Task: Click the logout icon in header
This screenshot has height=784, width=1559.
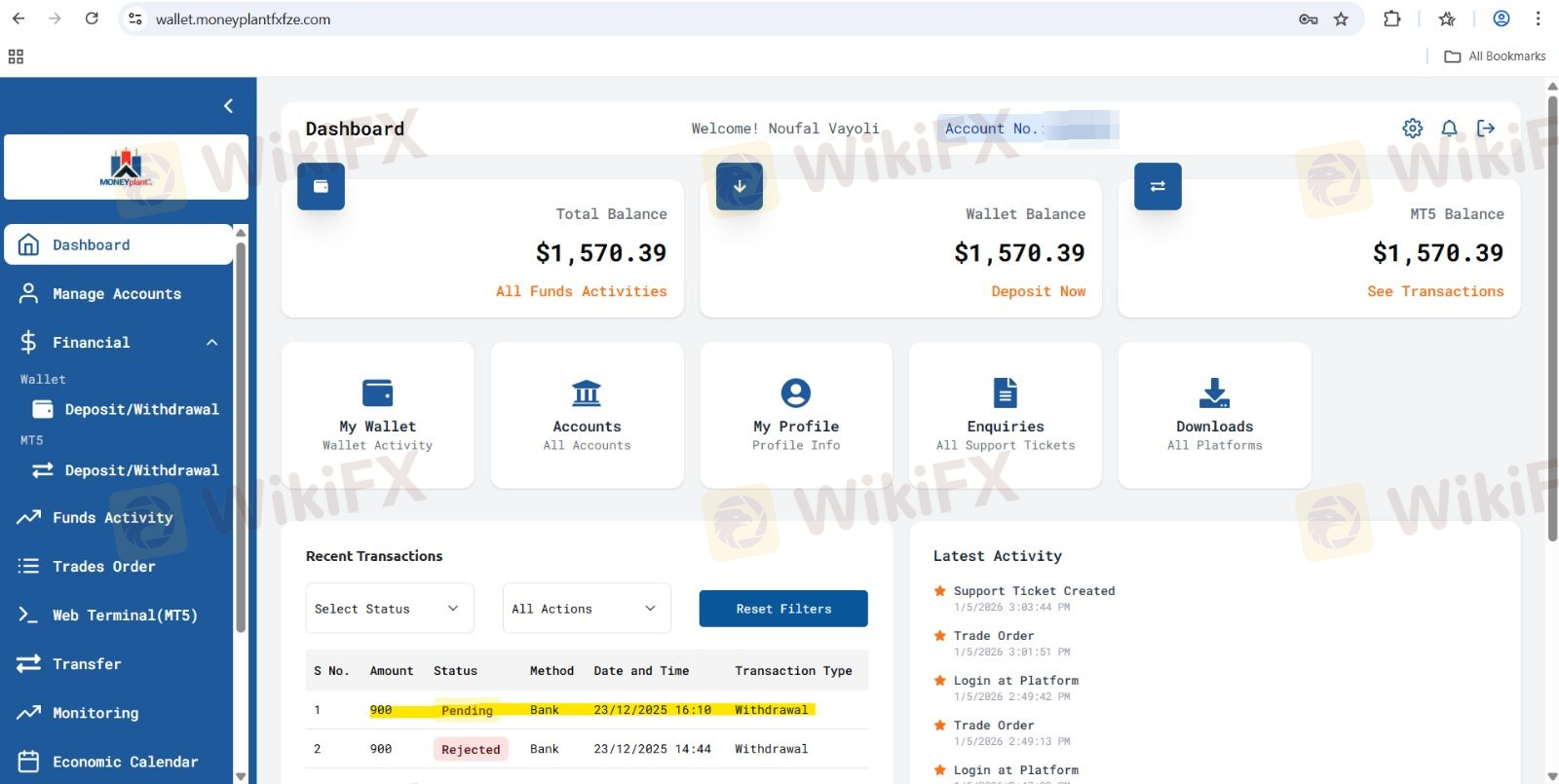Action: 1485,129
